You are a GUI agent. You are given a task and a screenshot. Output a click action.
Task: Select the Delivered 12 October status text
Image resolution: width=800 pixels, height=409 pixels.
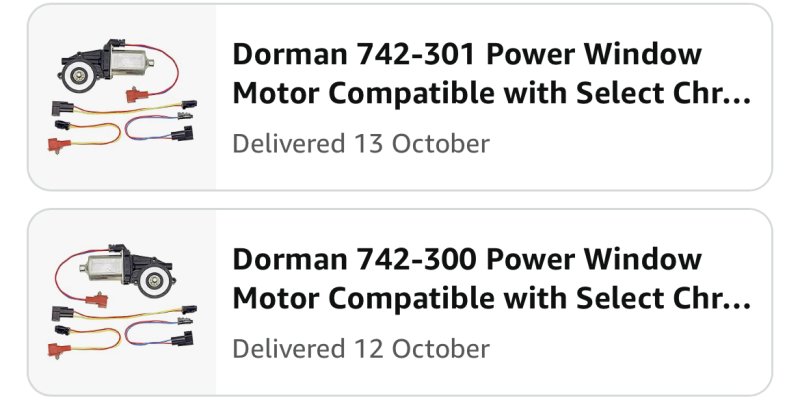click(360, 349)
